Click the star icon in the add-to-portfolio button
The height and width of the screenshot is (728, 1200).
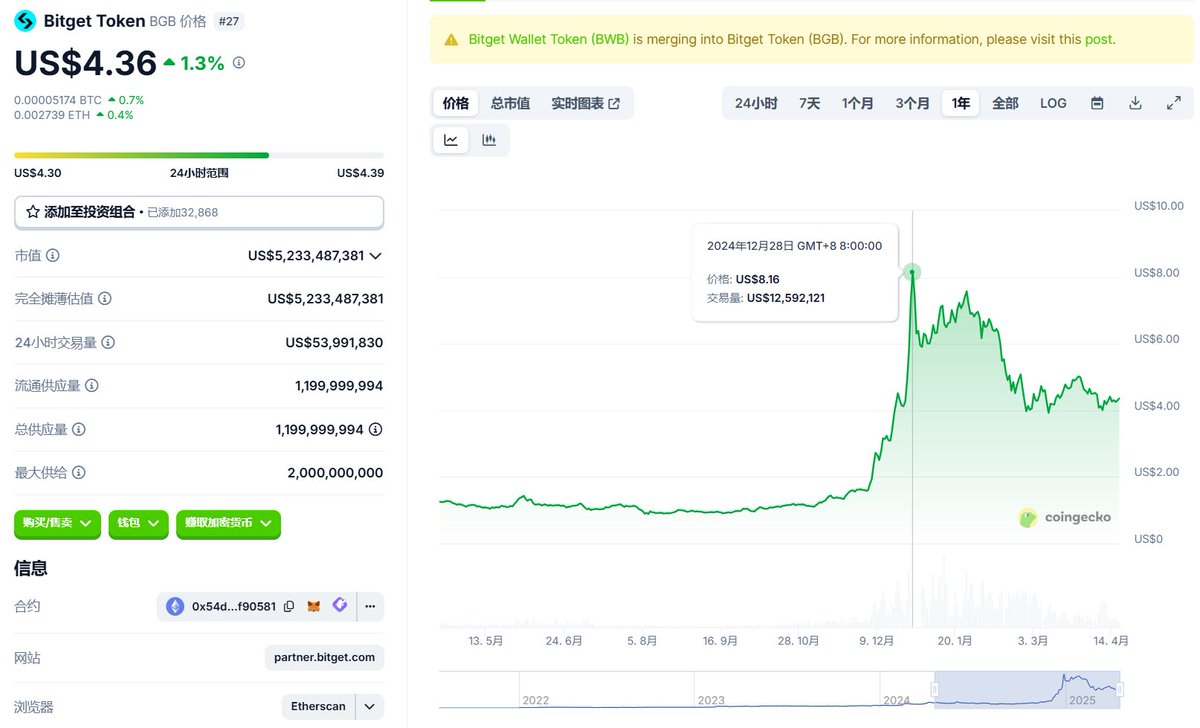pos(33,212)
